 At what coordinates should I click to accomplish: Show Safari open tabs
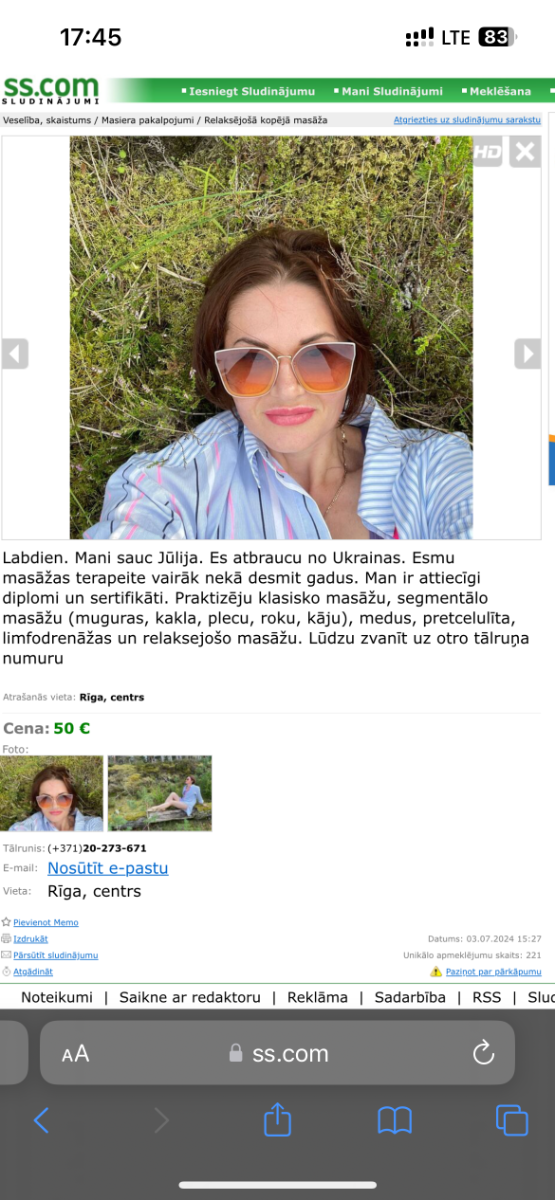512,1120
